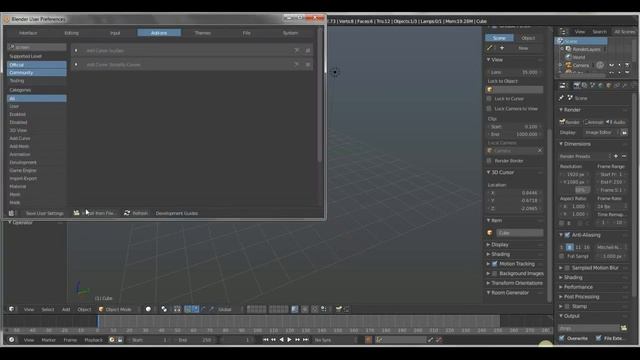Enable Lock Camera to View checkbox
This screenshot has width=640, height=360.
489,109
